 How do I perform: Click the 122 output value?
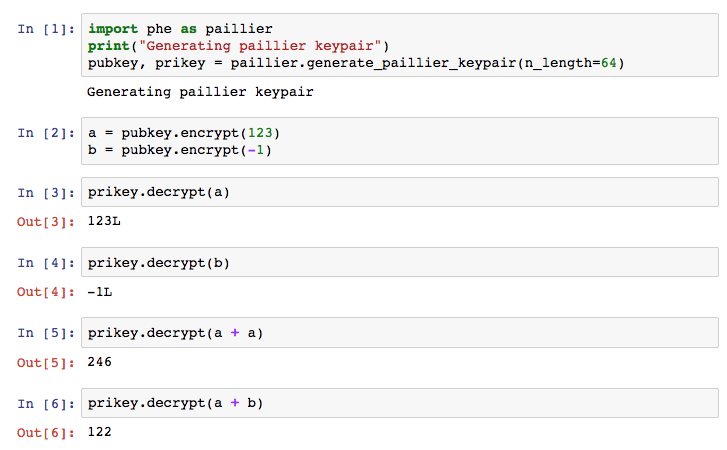[x=100, y=432]
